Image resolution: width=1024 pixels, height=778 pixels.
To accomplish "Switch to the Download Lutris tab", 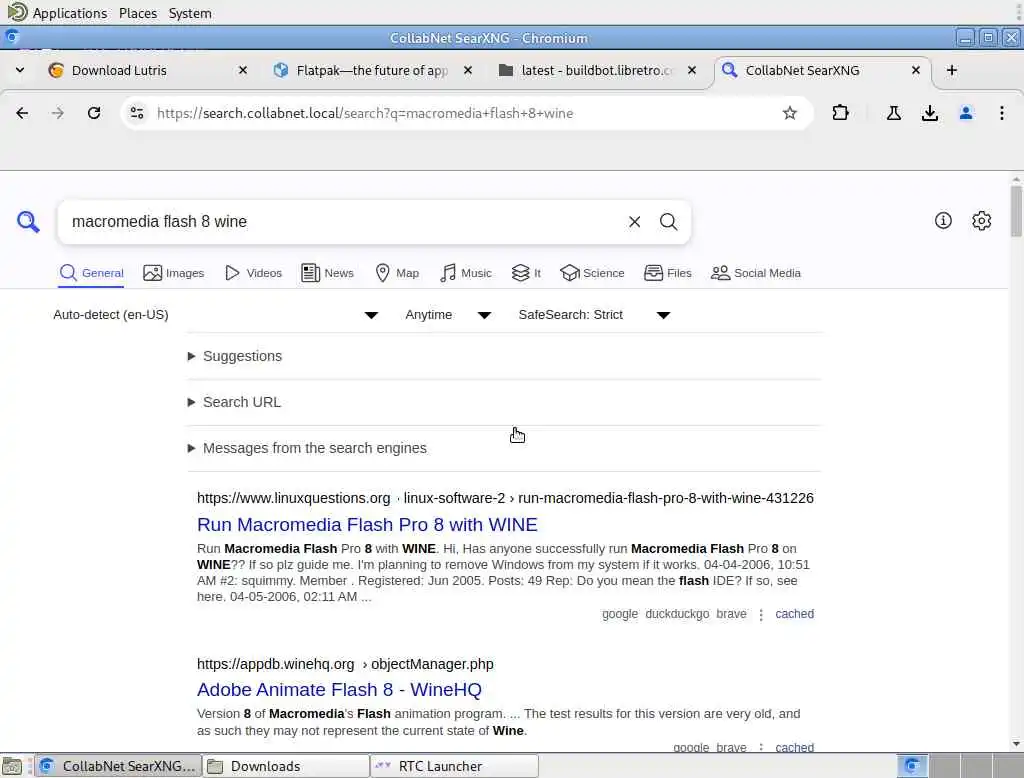I will tap(149, 70).
